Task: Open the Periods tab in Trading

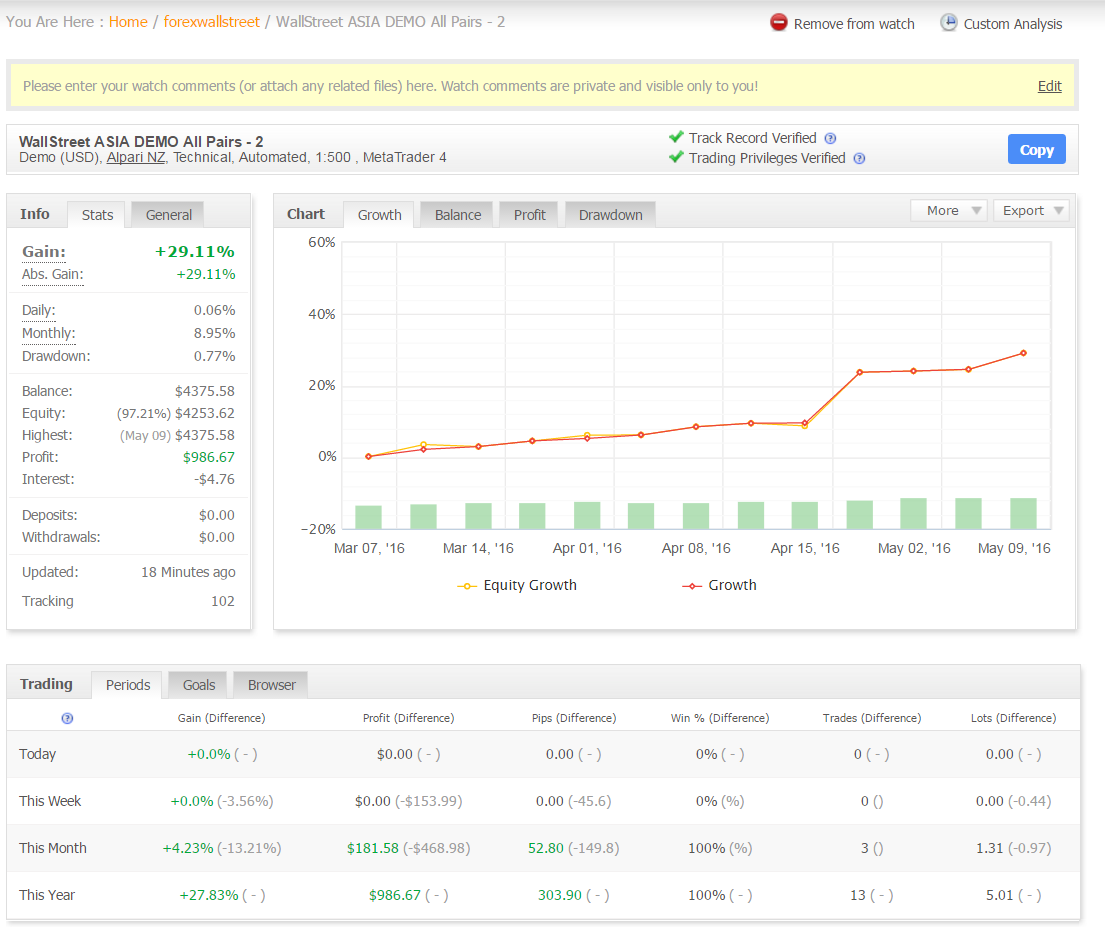Action: [128, 685]
